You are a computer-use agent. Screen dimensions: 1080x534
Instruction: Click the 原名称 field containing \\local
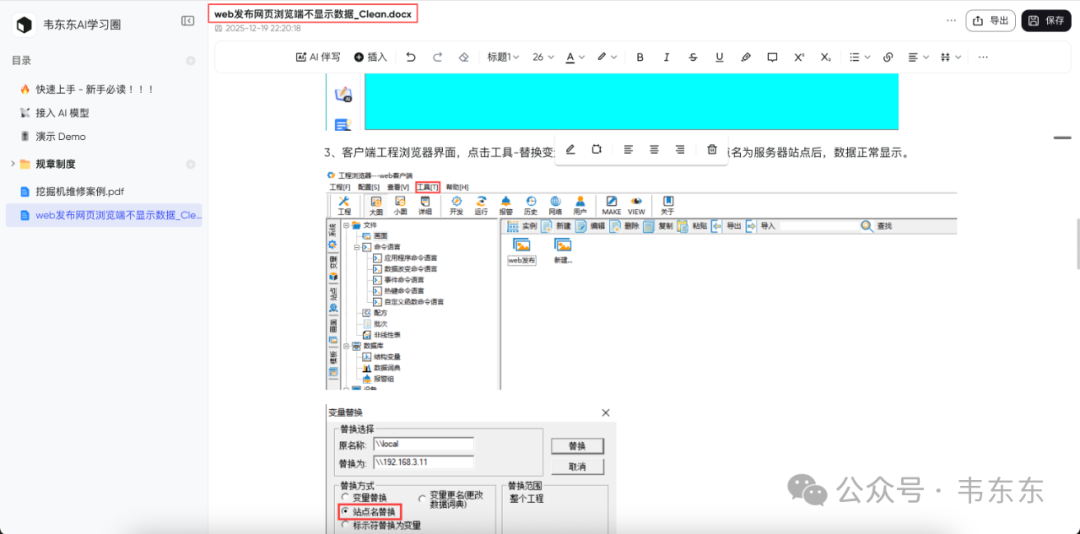[423, 443]
